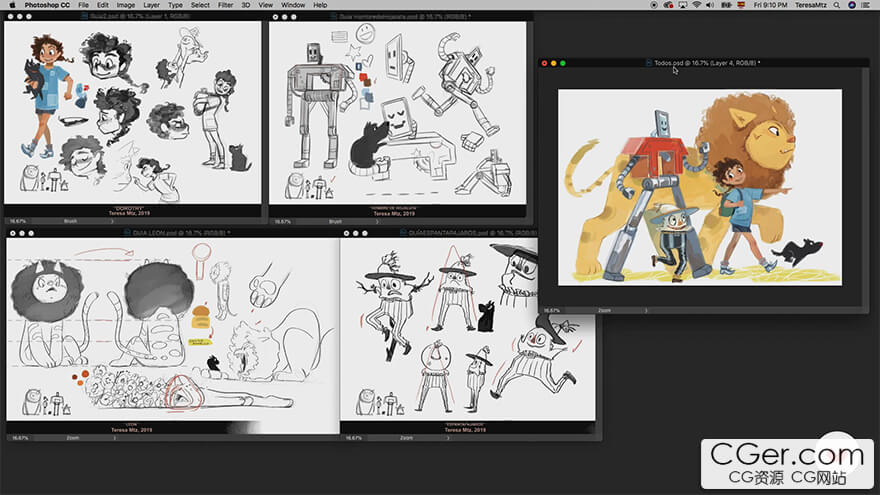This screenshot has width=880, height=495.
Task: Click the zoom percentage field in Todos.psd window
Action: tap(552, 310)
